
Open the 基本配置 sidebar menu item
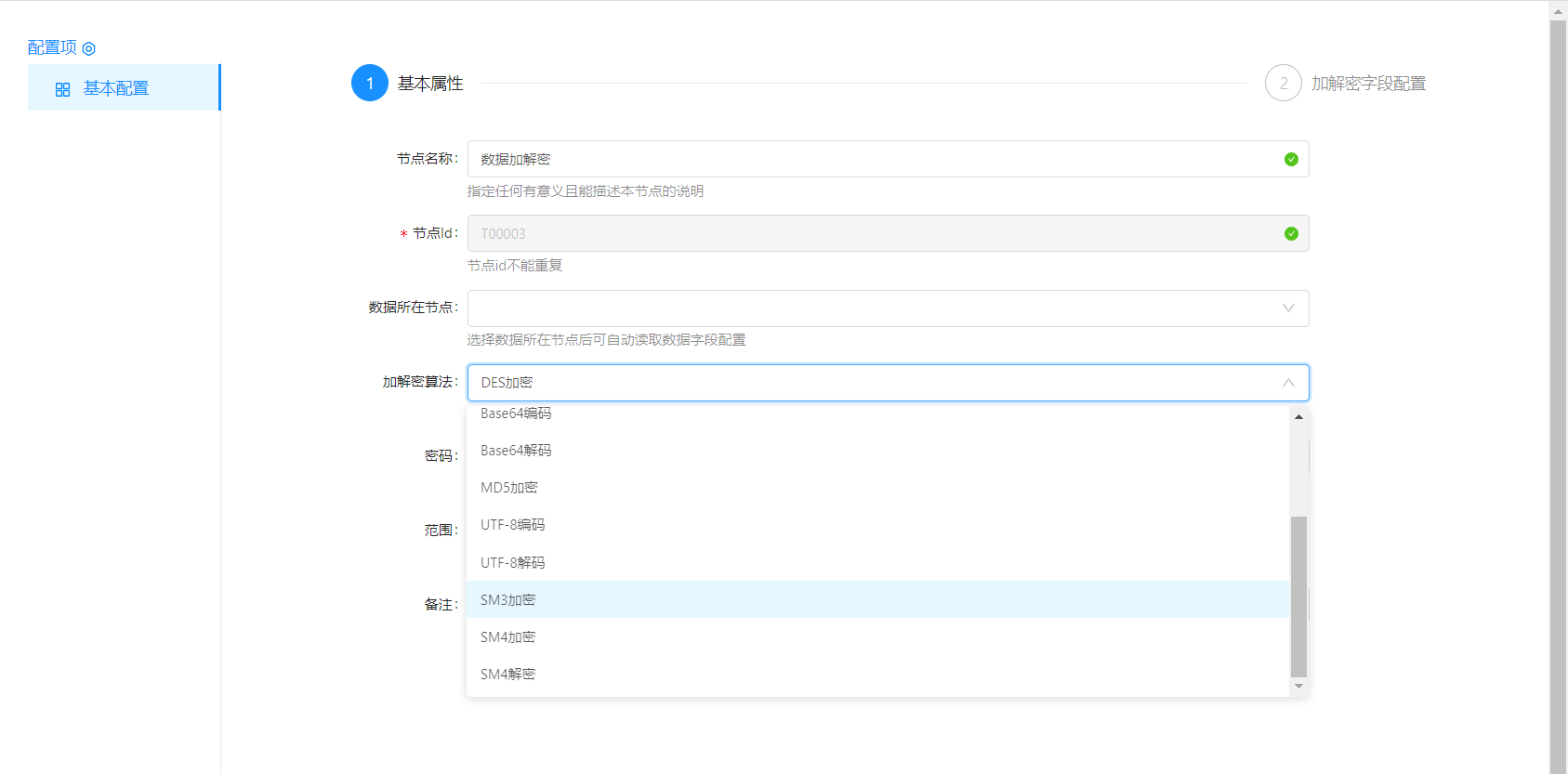click(x=116, y=88)
